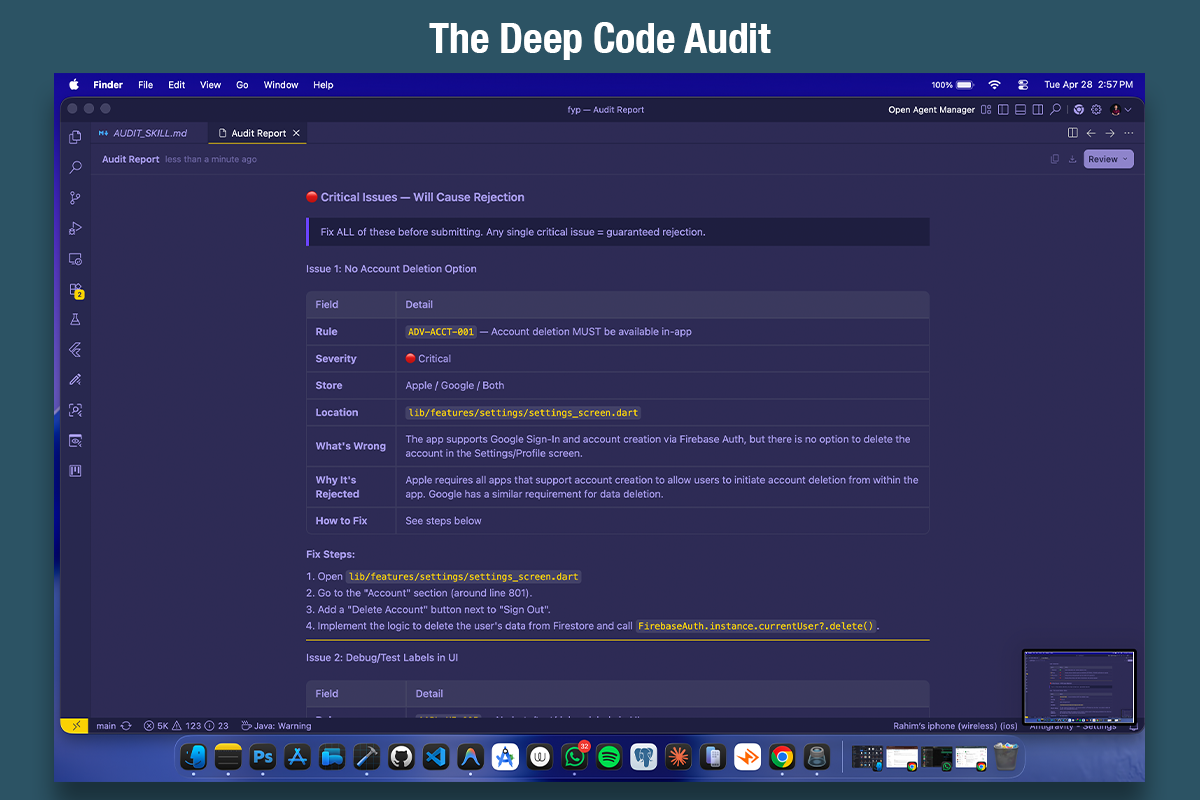The width and height of the screenshot is (1200, 800).
Task: Click the Java: Warning status item
Action: pos(275,726)
